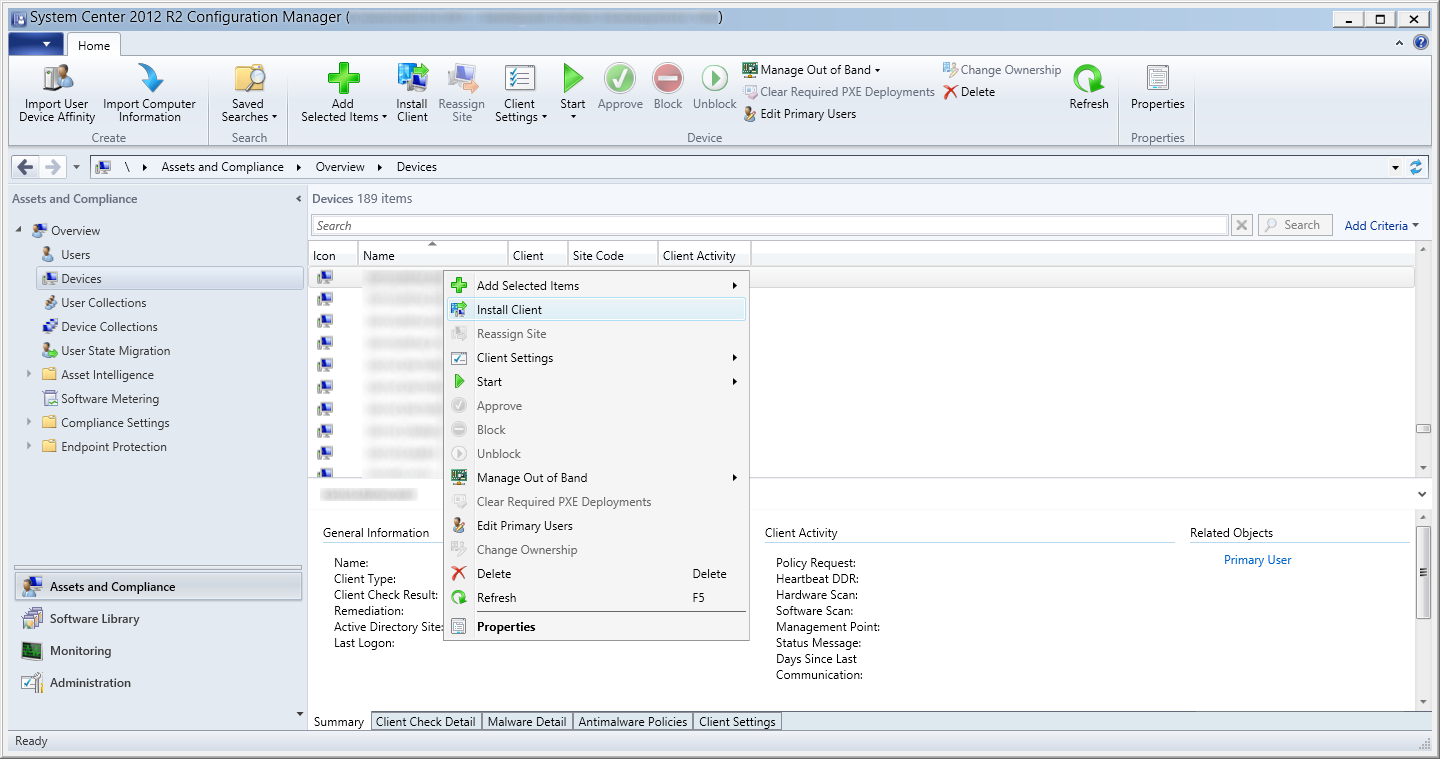Select Properties from the context menu
The width and height of the screenshot is (1440, 759).
(x=506, y=627)
